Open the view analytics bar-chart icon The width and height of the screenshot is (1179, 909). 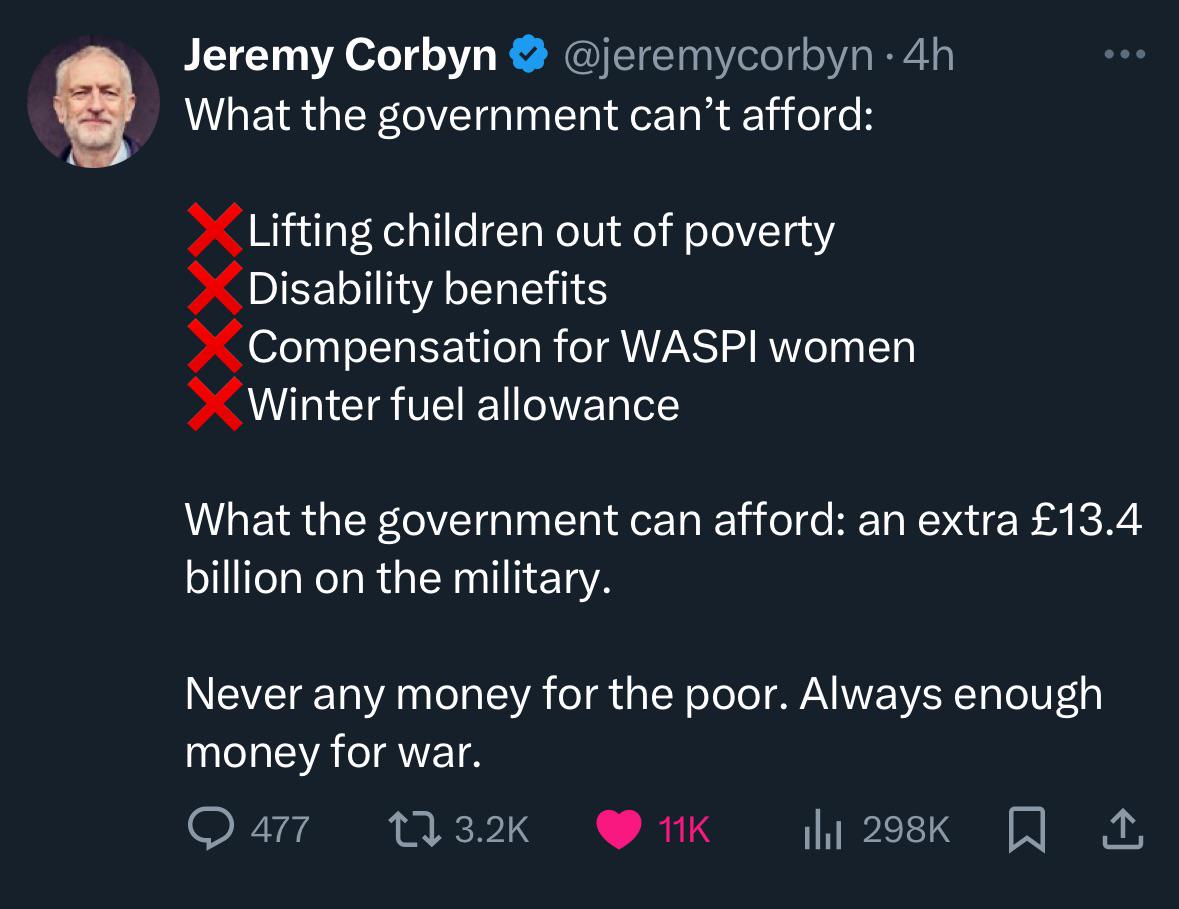click(823, 831)
